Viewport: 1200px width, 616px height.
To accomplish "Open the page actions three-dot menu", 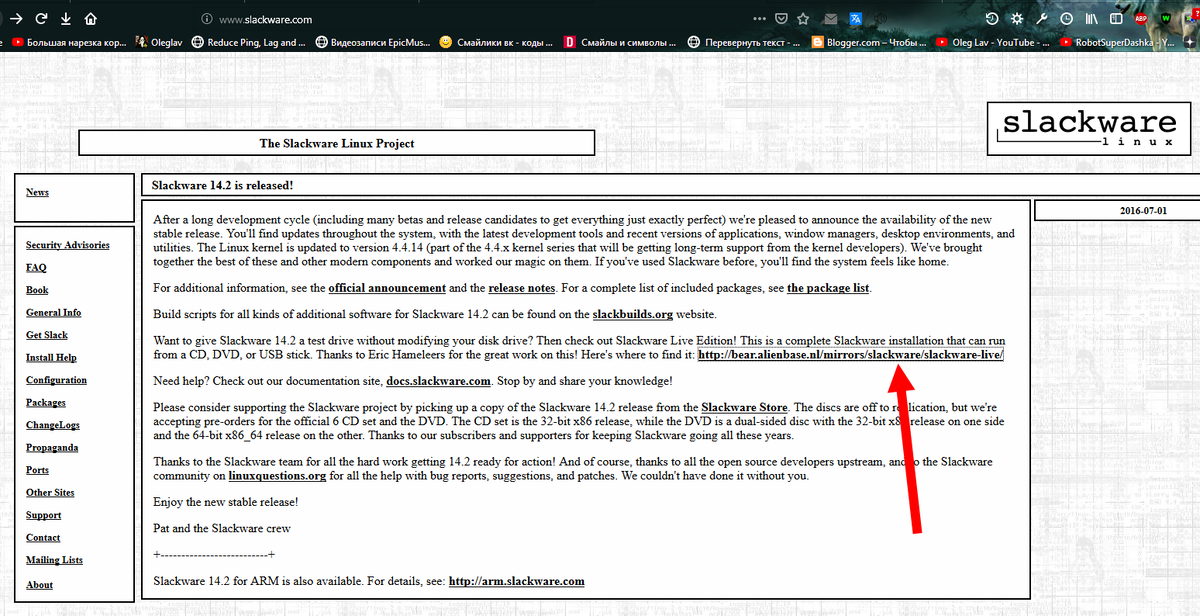I will 759,18.
